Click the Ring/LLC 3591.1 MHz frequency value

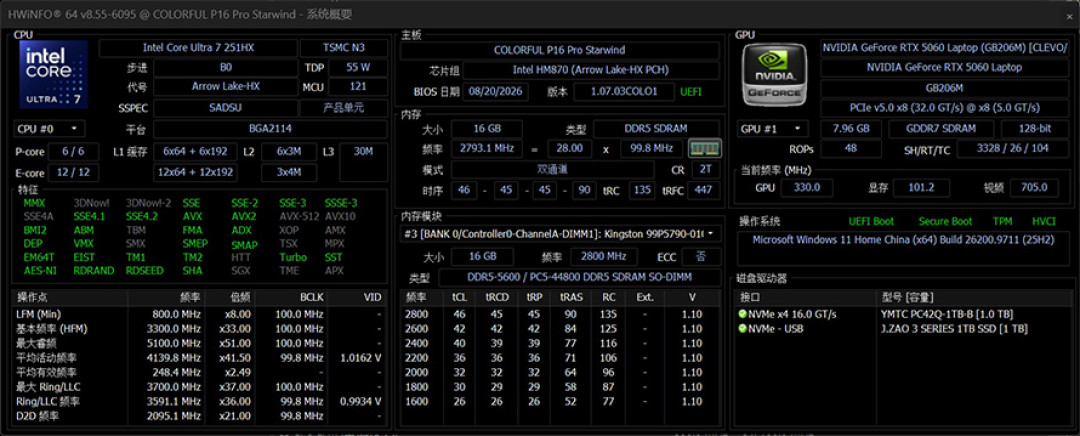point(176,401)
